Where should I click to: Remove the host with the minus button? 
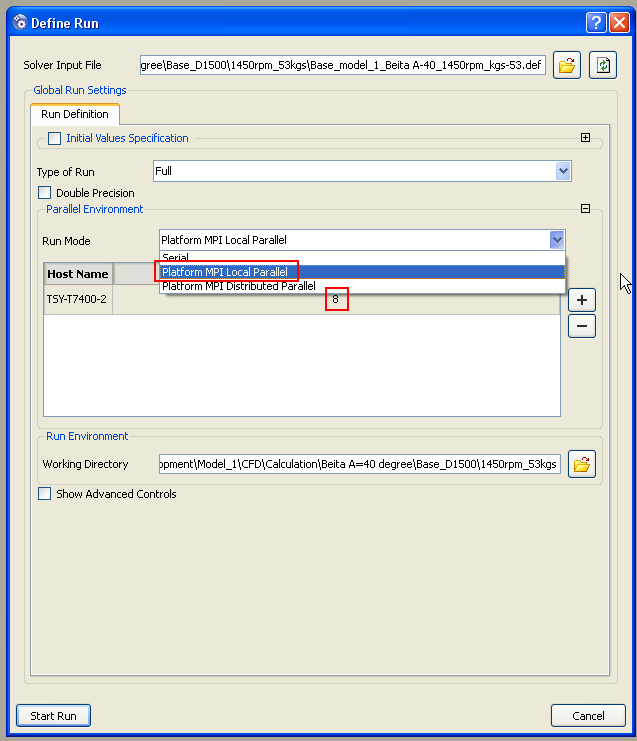581,326
